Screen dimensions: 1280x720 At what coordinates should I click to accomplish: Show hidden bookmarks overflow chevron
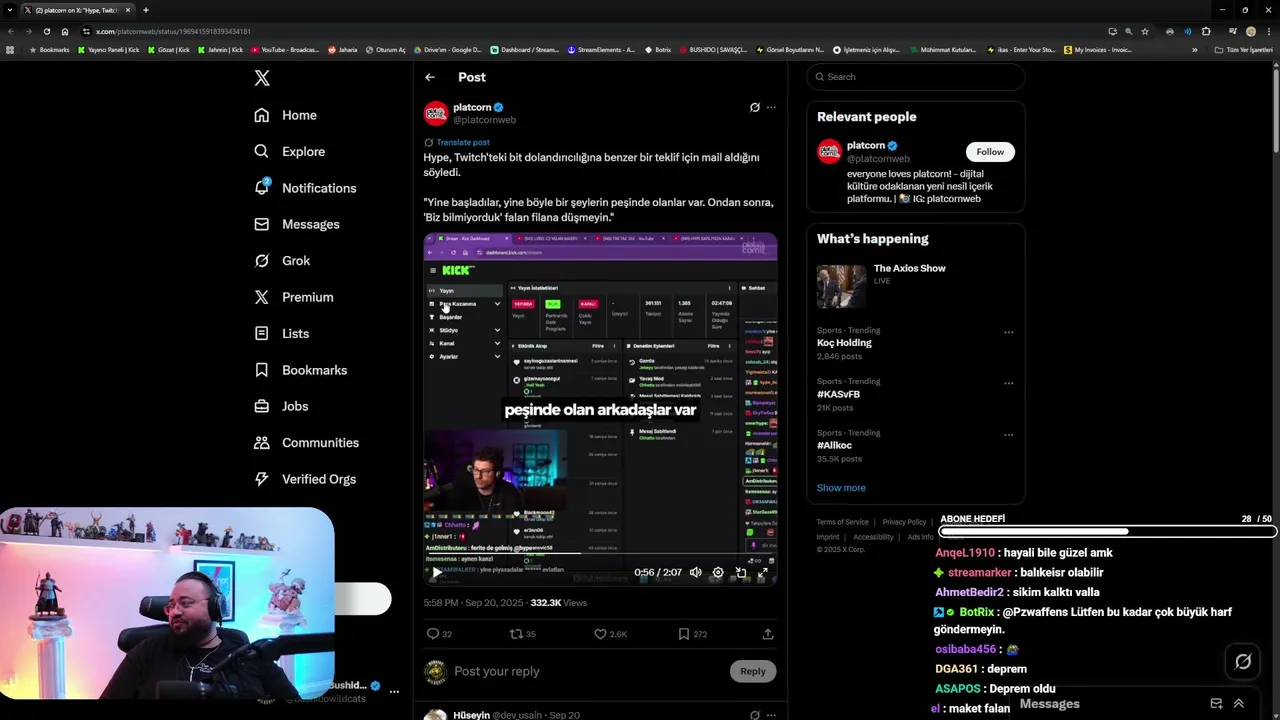click(1194, 49)
